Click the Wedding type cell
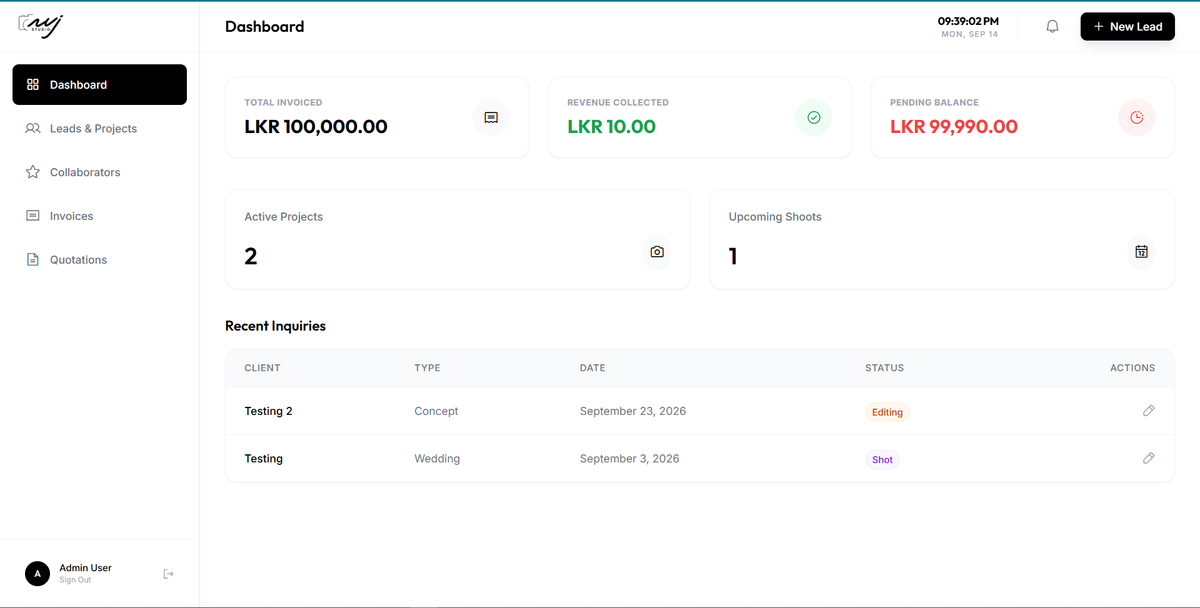Image resolution: width=1200 pixels, height=608 pixels. 437,459
